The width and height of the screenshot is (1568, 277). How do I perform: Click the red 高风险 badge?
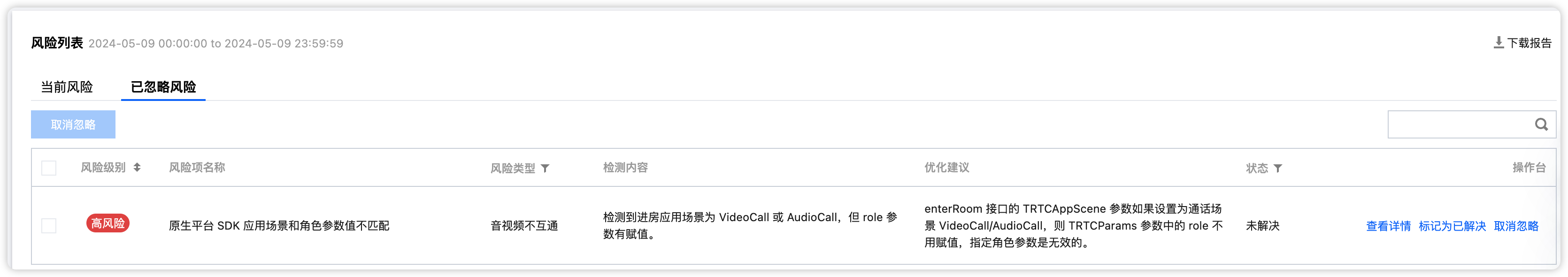pos(108,224)
